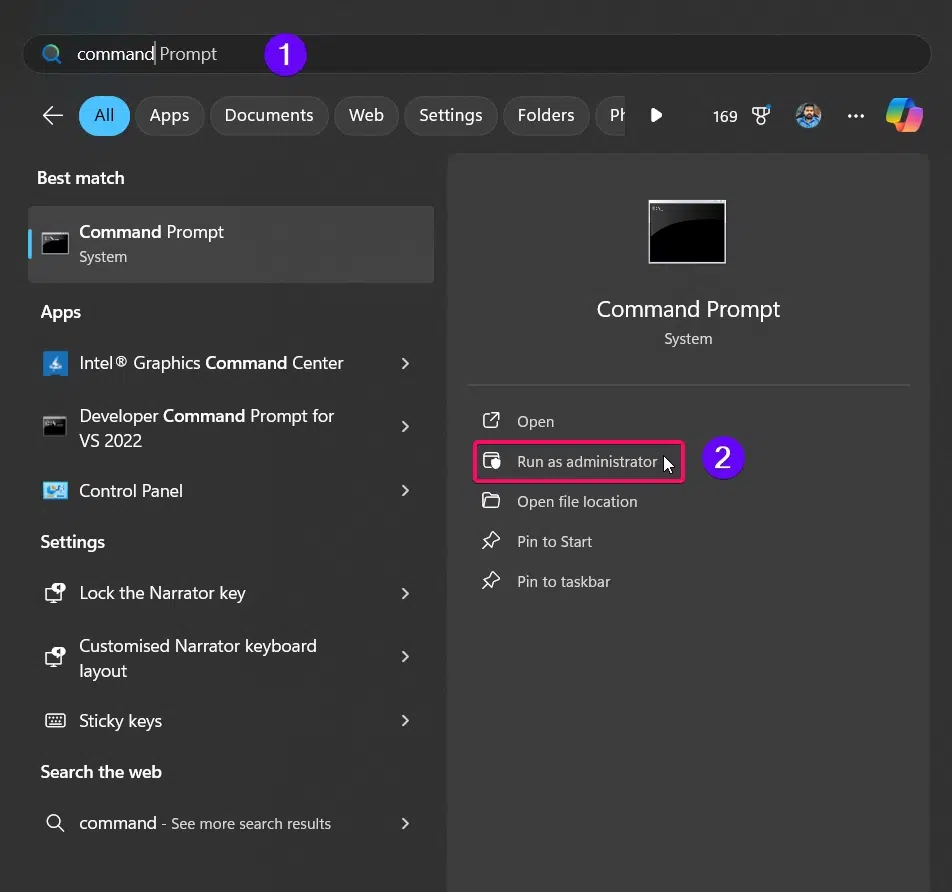
Task: Expand the Lock the Narrator key chevron
Action: pos(406,593)
